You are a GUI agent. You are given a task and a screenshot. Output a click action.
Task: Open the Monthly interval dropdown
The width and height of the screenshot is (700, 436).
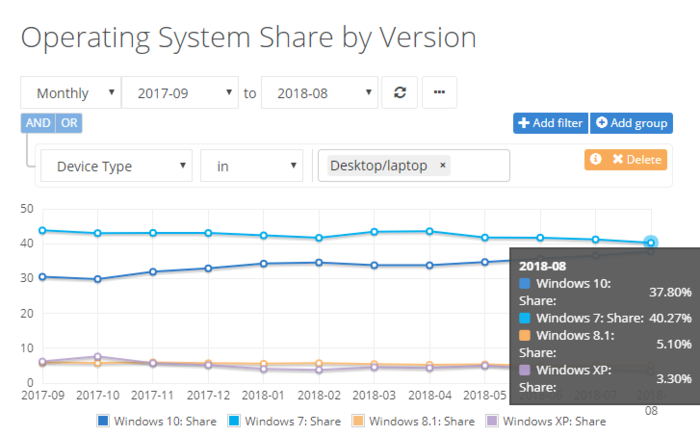coord(70,93)
